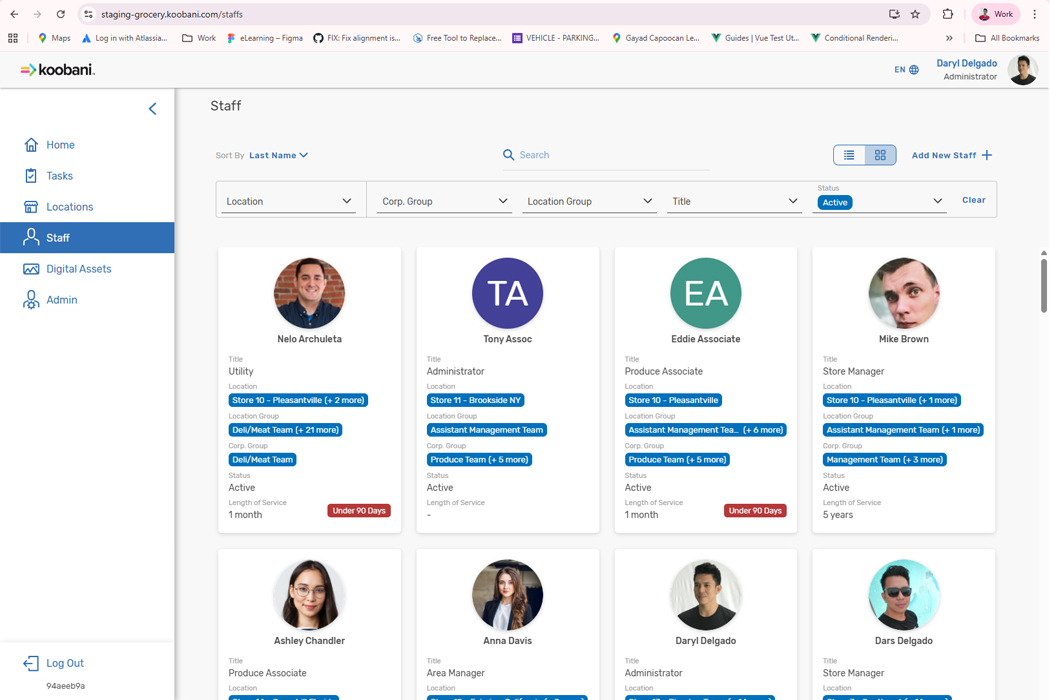Screen dimensions: 1050x700
Task: Bookmark this page with the star icon
Action: pyautogui.click(x=915, y=14)
